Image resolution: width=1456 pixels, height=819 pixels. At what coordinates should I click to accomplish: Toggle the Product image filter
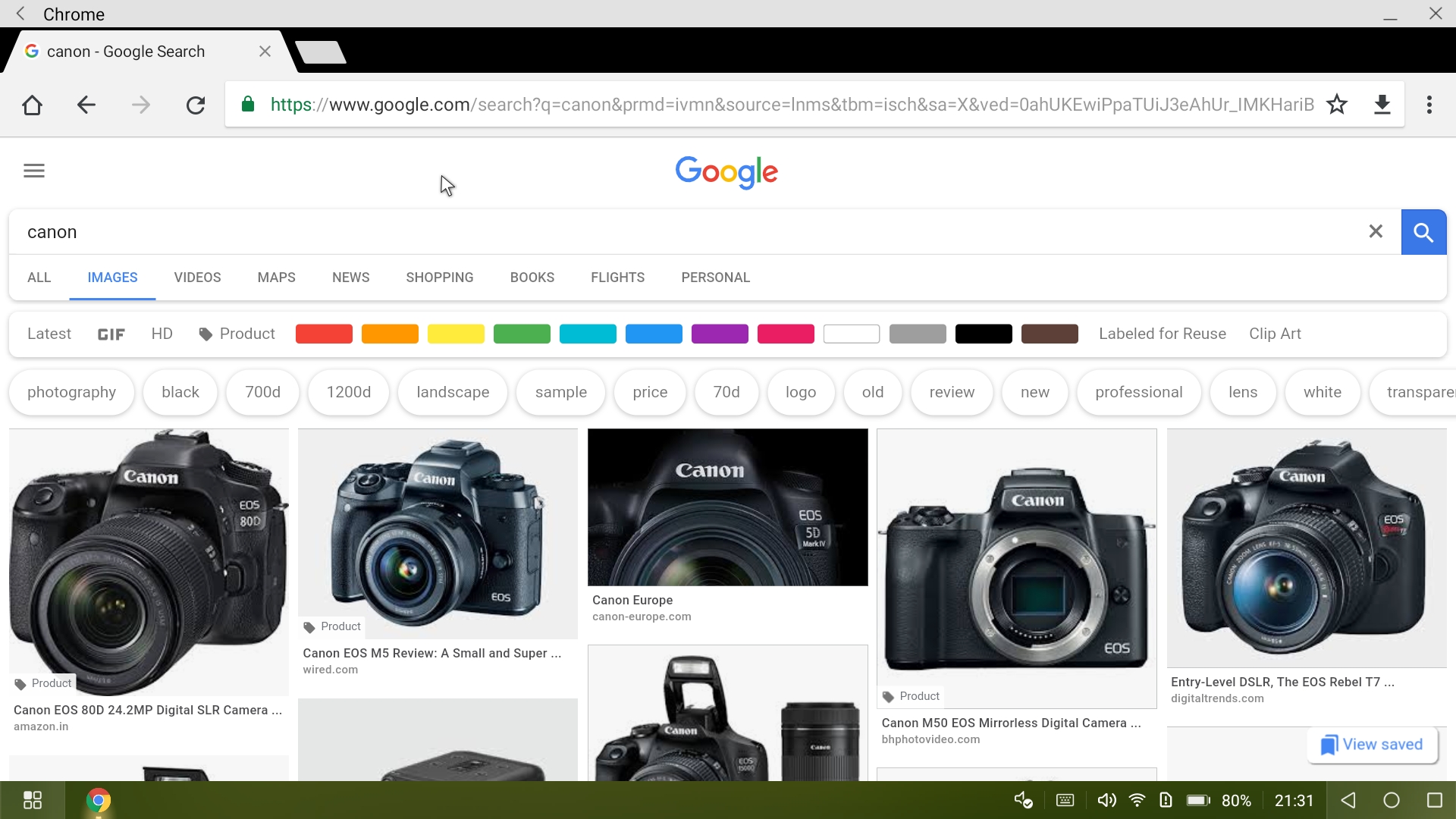237,334
